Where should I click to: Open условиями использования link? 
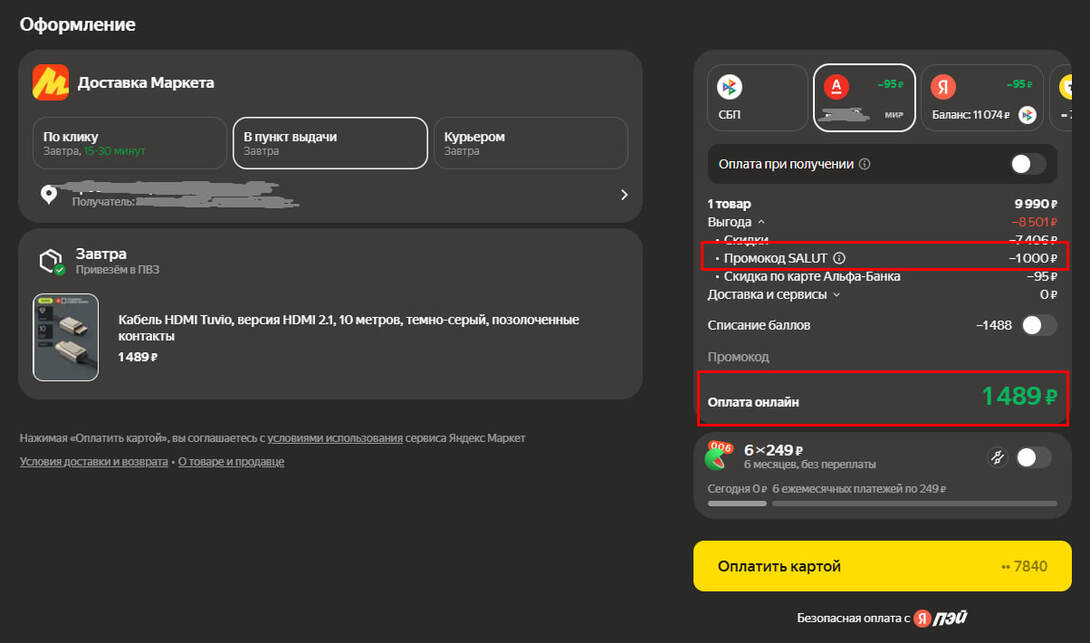[x=334, y=438]
